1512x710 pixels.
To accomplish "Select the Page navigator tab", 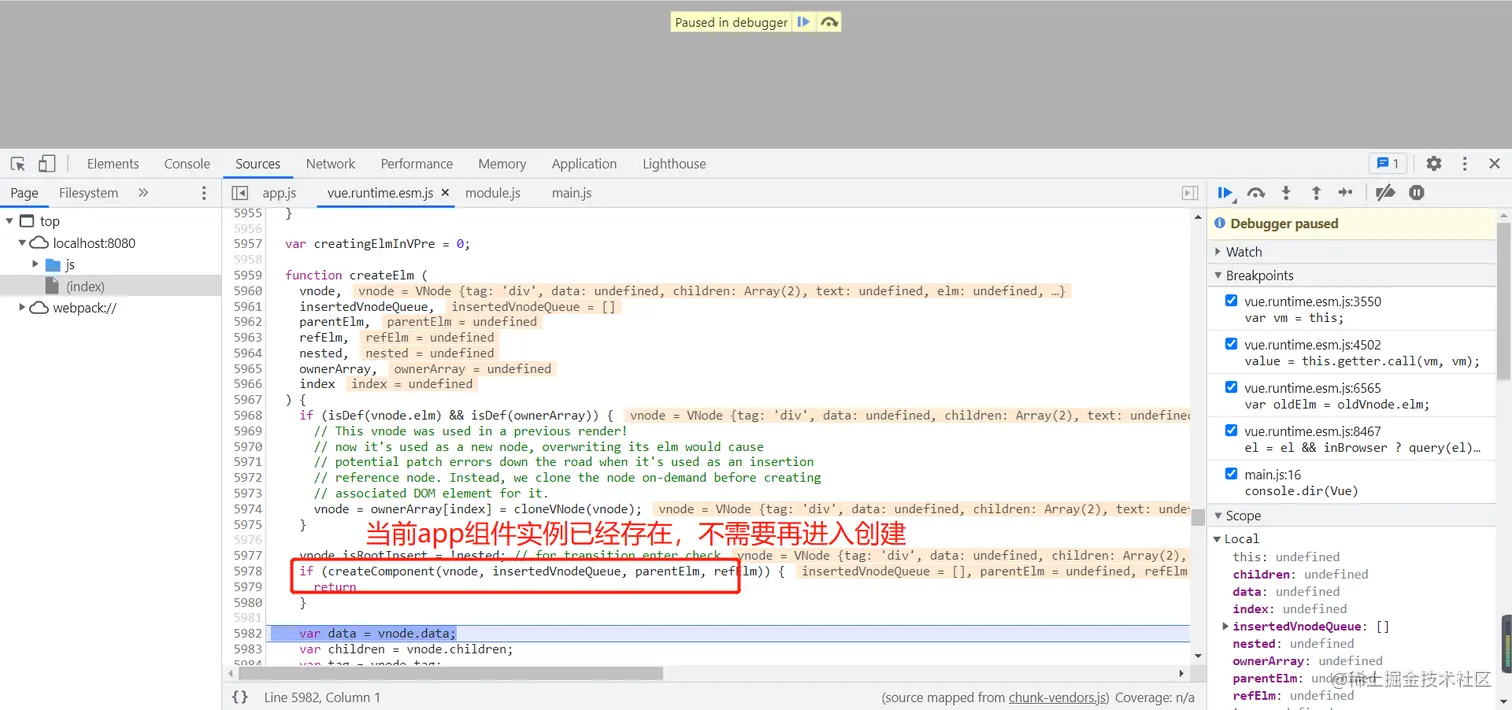I will (24, 193).
